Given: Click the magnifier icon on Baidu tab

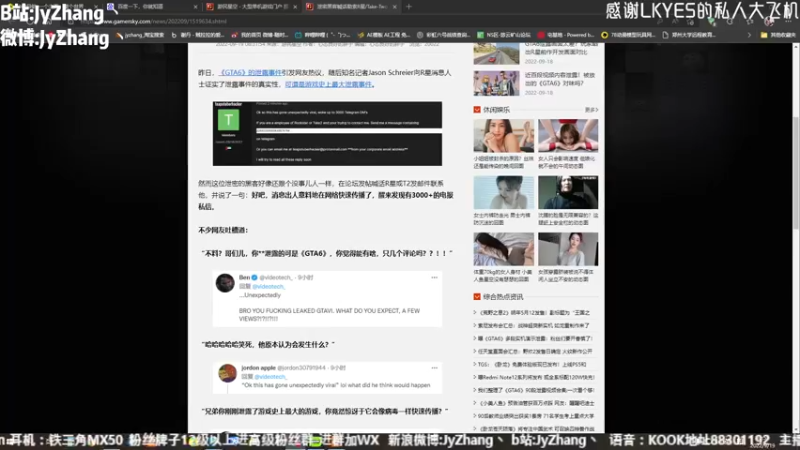Looking at the screenshot, I should click(x=111, y=7).
